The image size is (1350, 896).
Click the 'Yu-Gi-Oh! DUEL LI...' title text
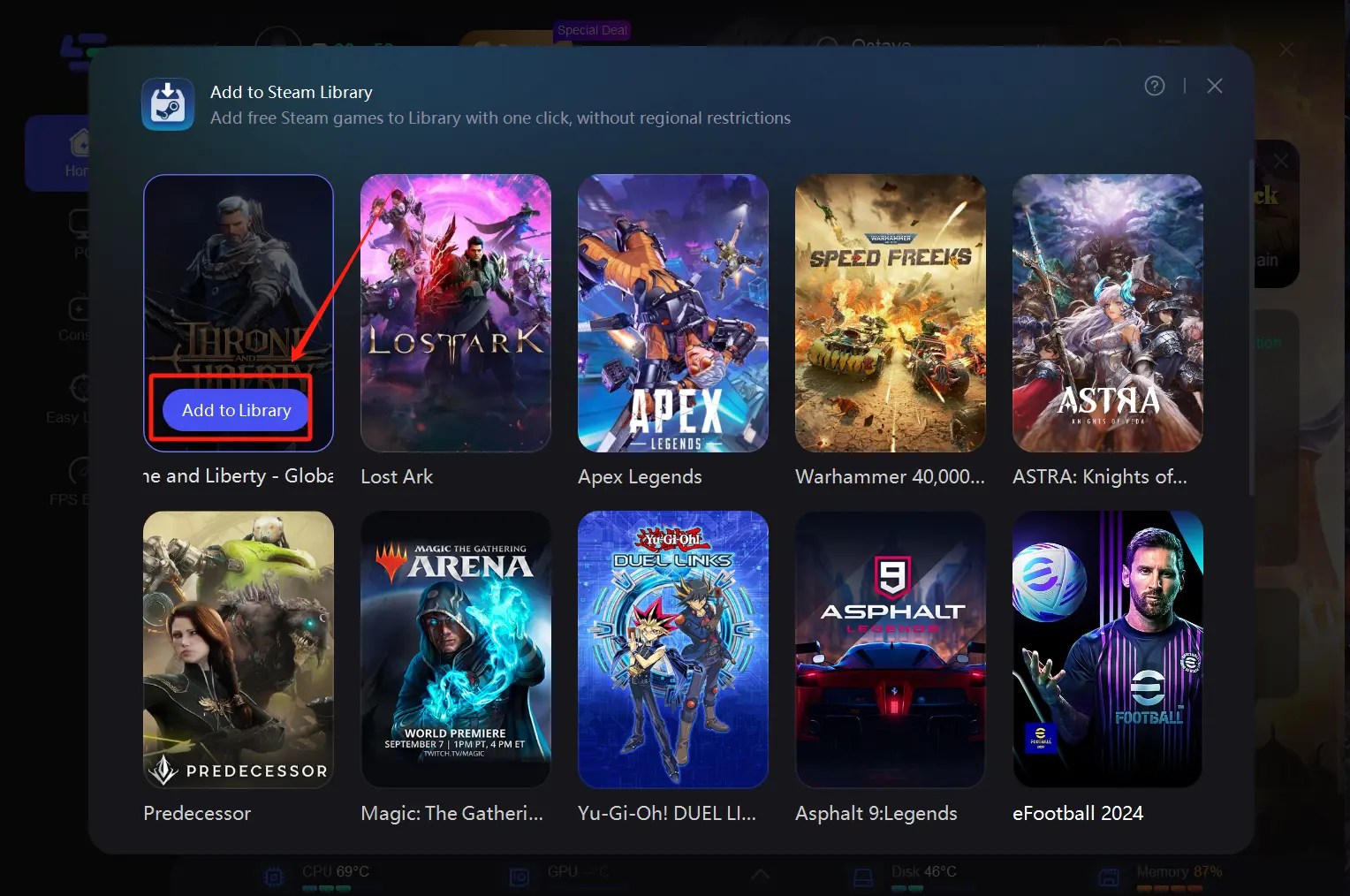tap(667, 813)
